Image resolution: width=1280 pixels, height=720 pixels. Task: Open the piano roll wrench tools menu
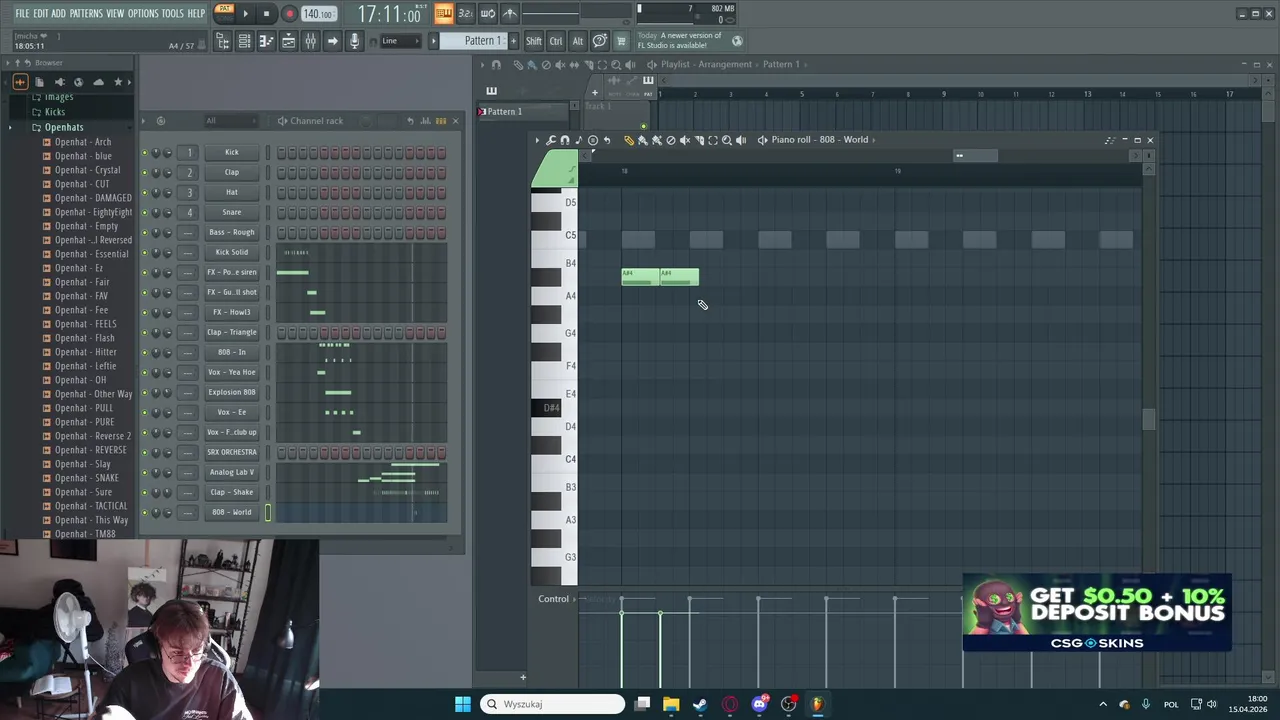[551, 140]
